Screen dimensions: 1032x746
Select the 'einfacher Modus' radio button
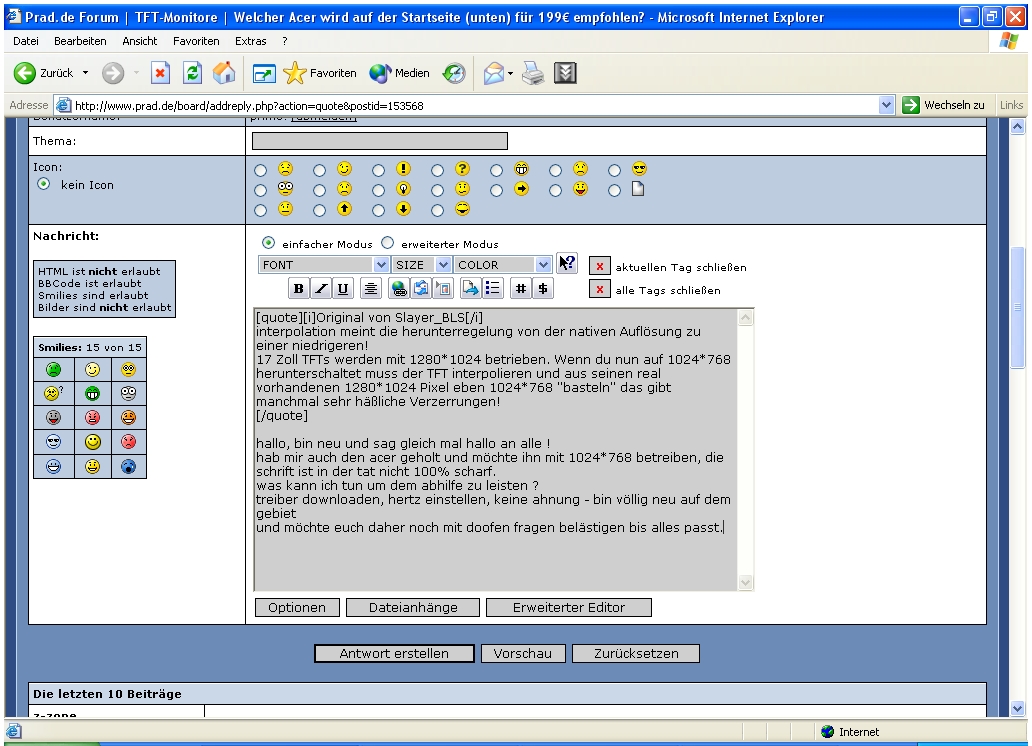267,243
